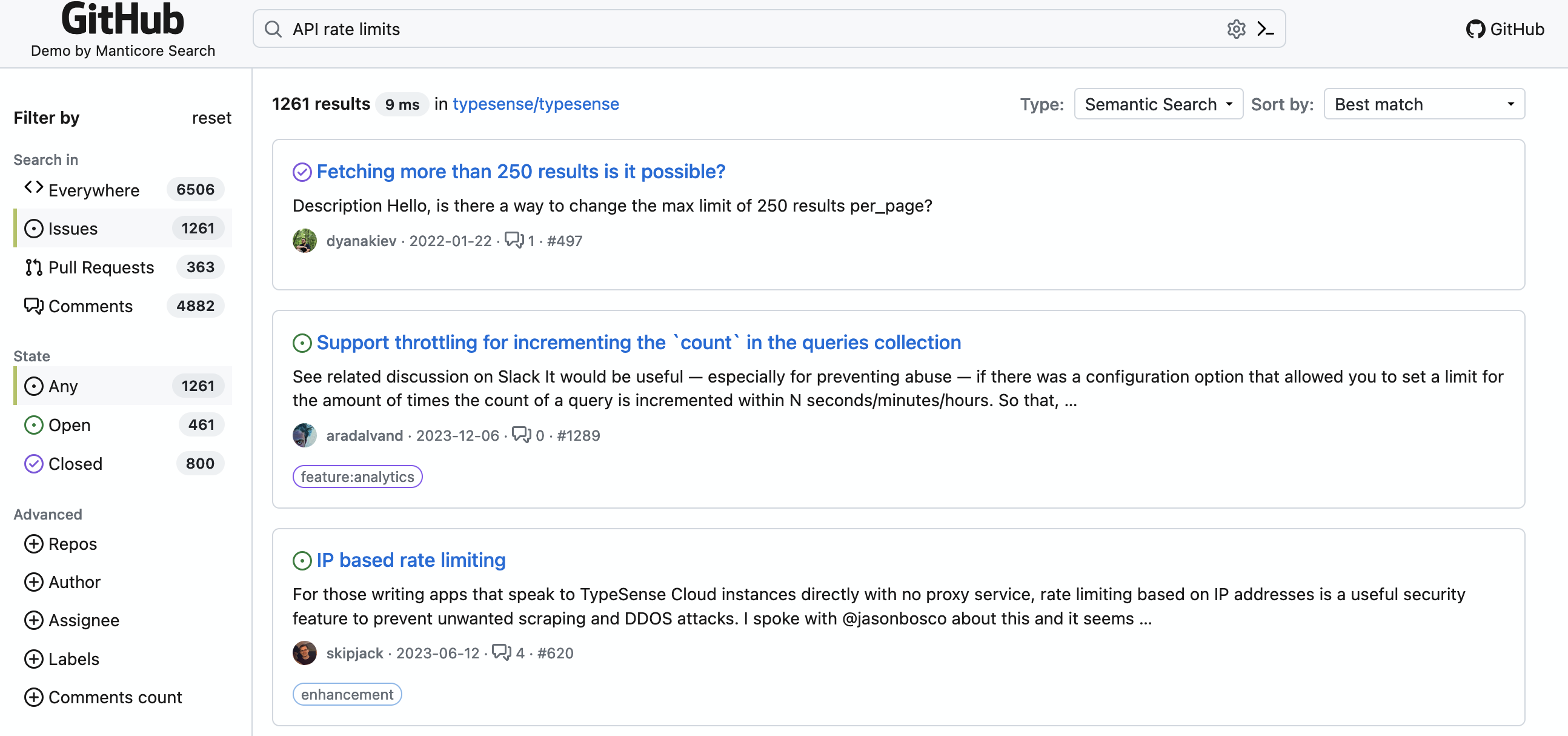Image resolution: width=1568 pixels, height=736 pixels.
Task: Click the plus icon next to Labels
Action: point(33,658)
